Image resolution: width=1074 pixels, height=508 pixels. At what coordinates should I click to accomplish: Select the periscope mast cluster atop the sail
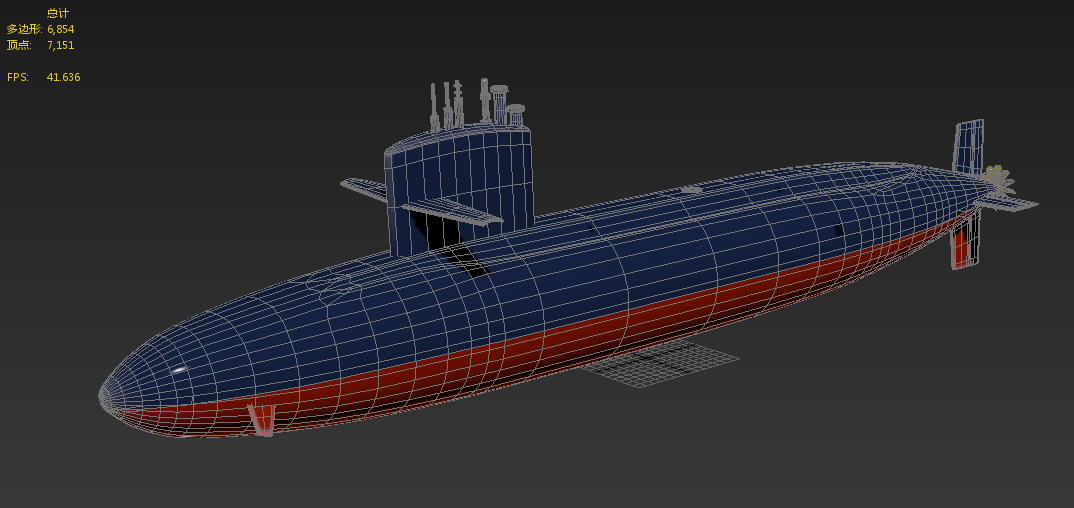pyautogui.click(x=477, y=104)
